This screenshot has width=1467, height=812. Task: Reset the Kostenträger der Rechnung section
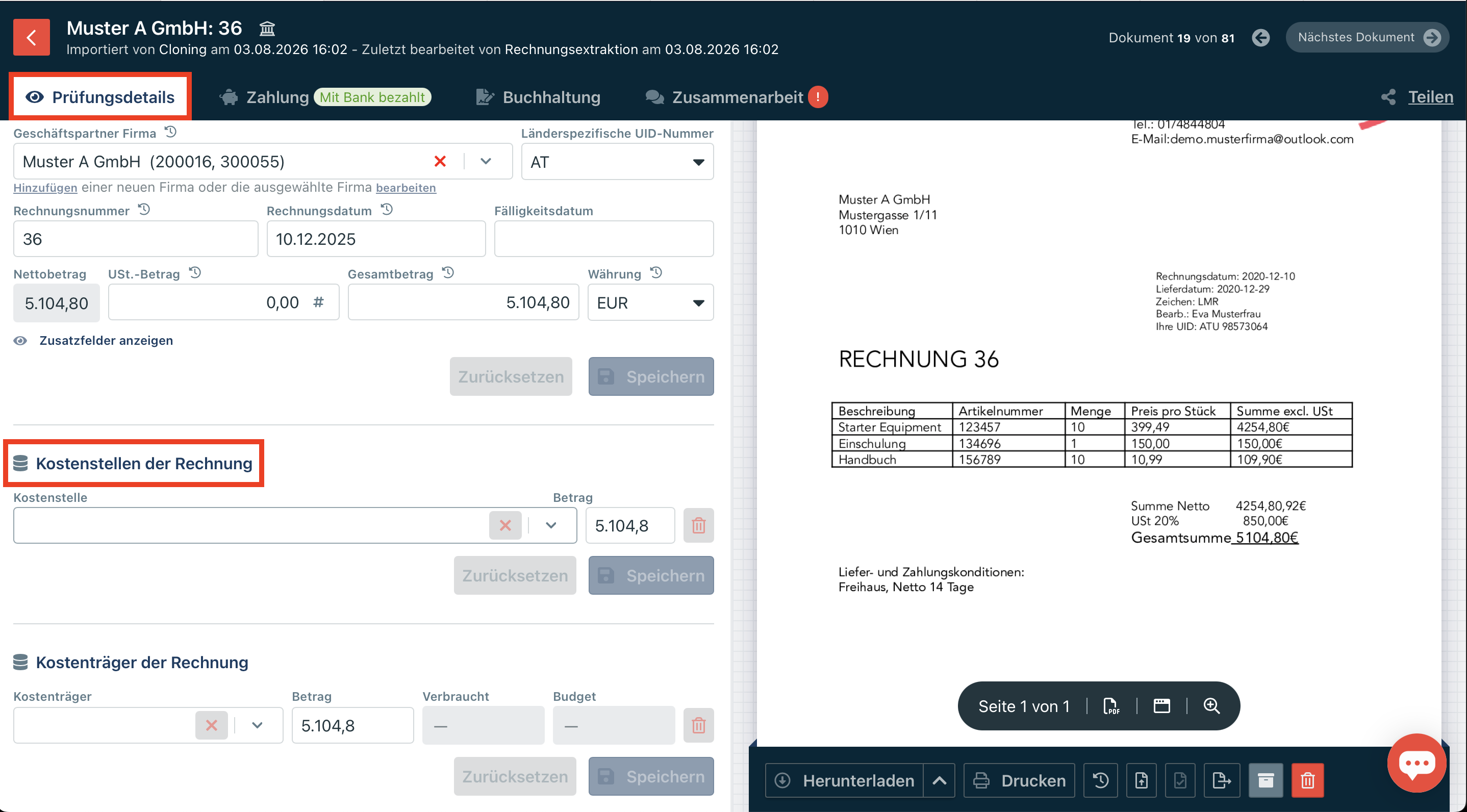(x=515, y=776)
